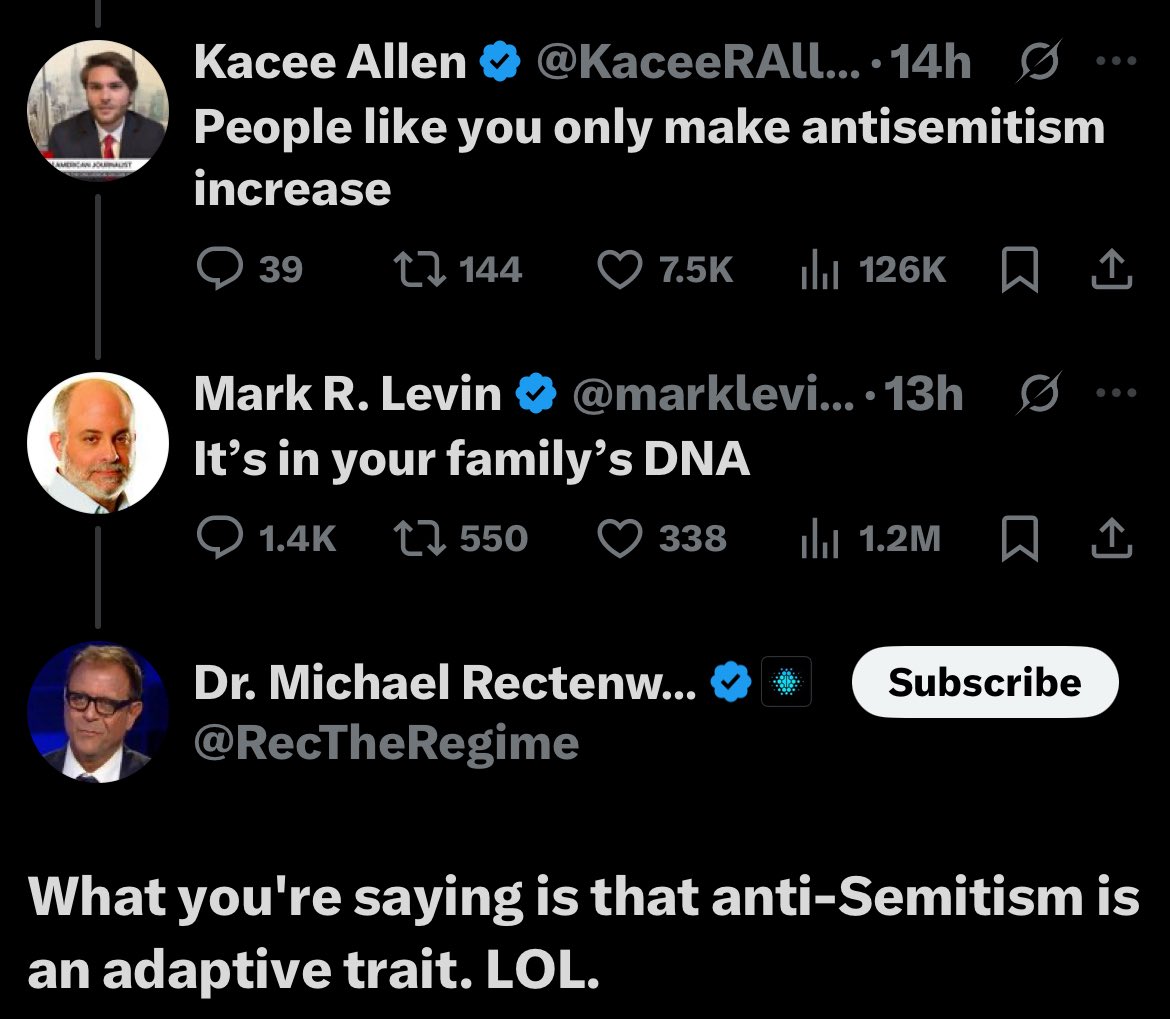Open Mark R. Levin's profile picture
Image resolution: width=1170 pixels, height=1019 pixels.
(98, 443)
